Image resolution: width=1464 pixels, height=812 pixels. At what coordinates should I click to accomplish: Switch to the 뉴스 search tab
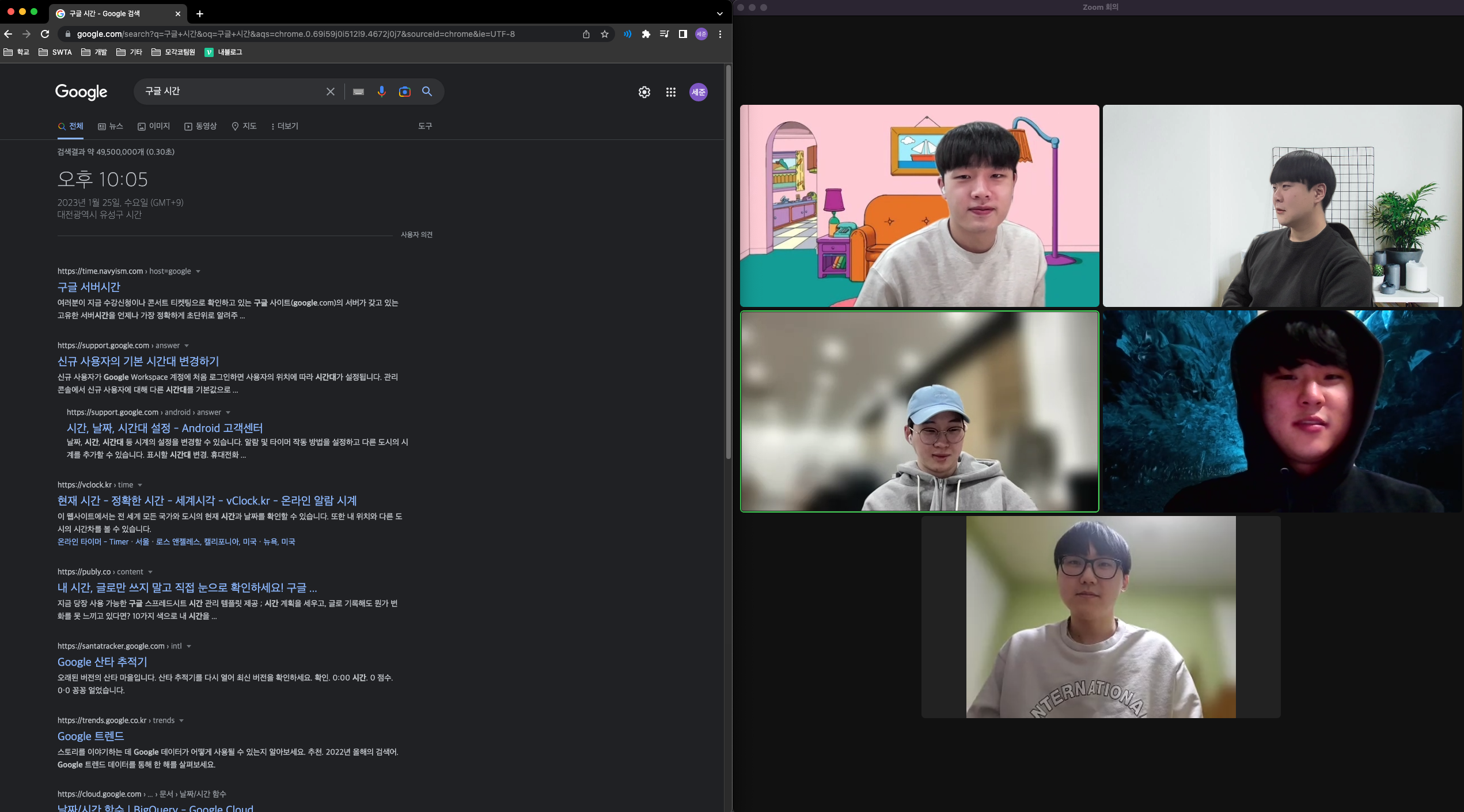[x=111, y=126]
